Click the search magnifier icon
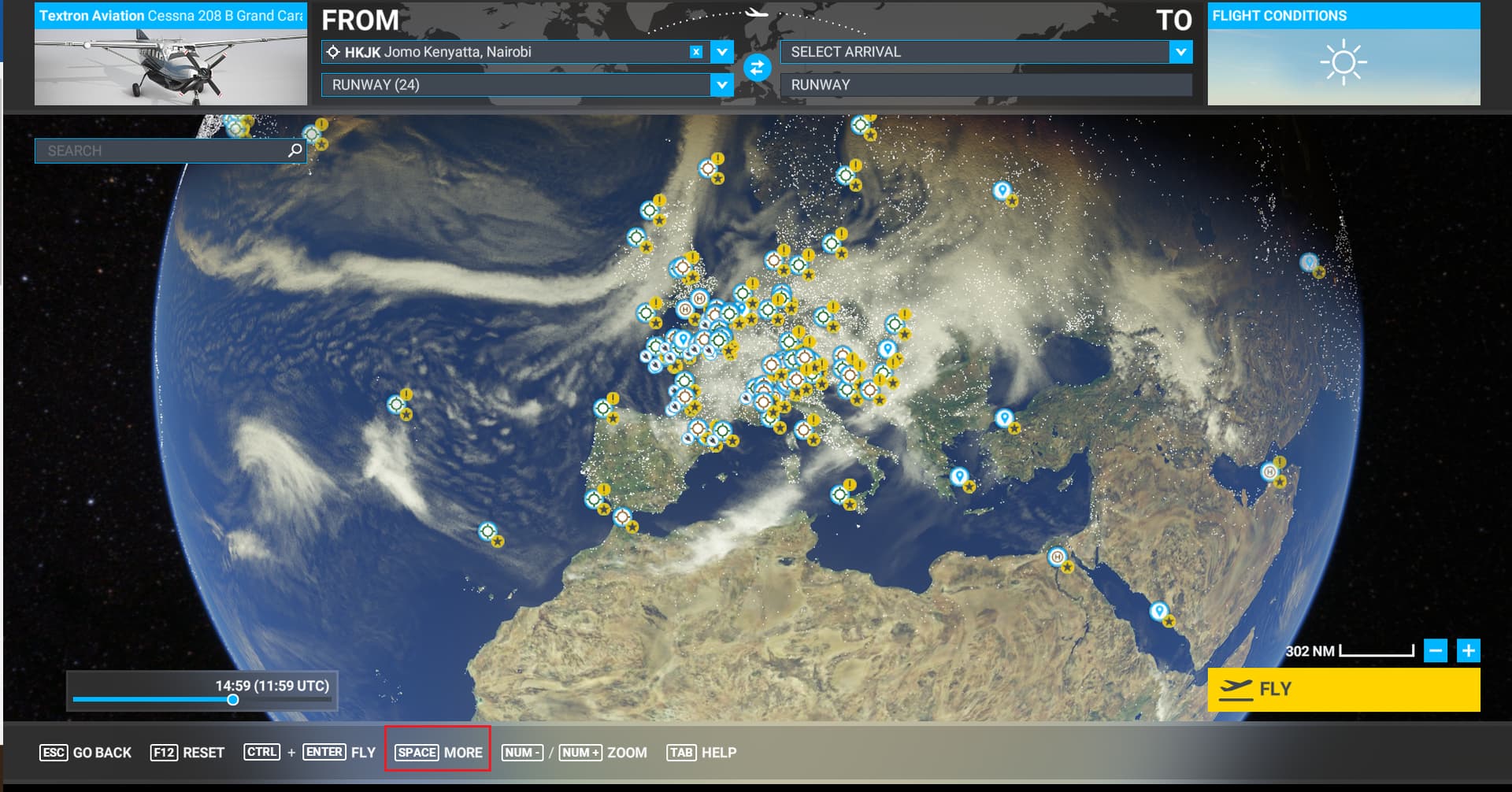This screenshot has height=792, width=1512. point(295,150)
